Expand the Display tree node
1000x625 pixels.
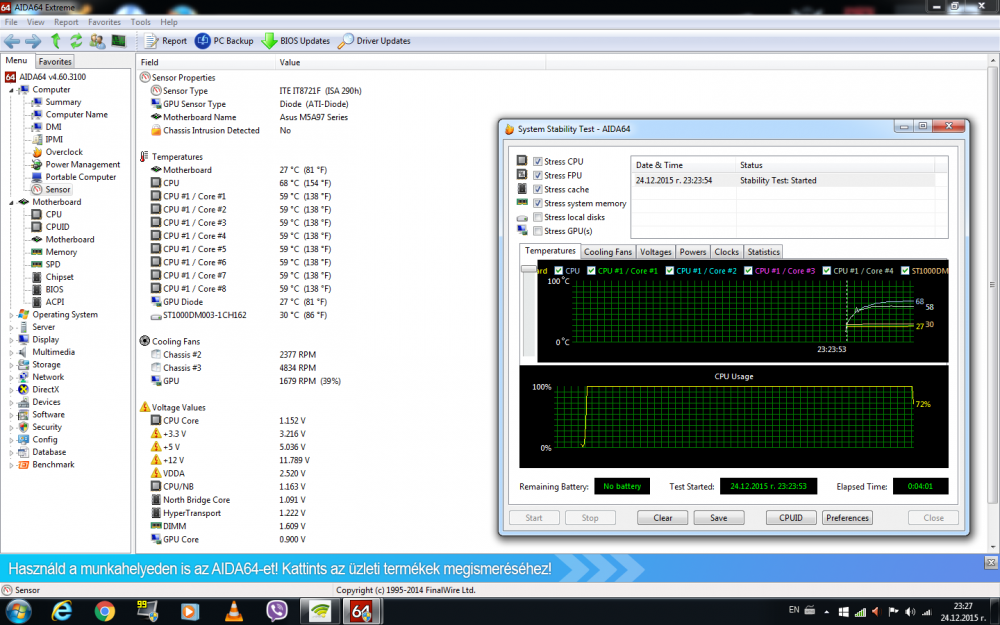[11, 340]
